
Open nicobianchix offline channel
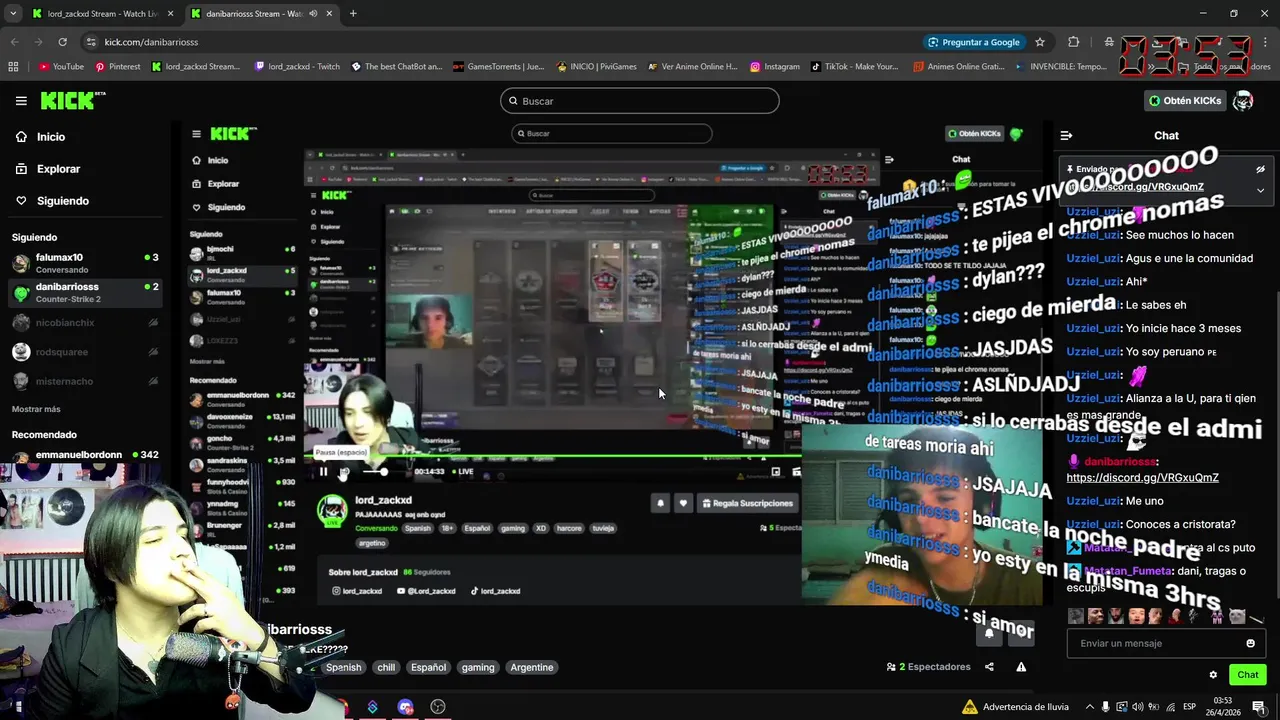tap(84, 323)
